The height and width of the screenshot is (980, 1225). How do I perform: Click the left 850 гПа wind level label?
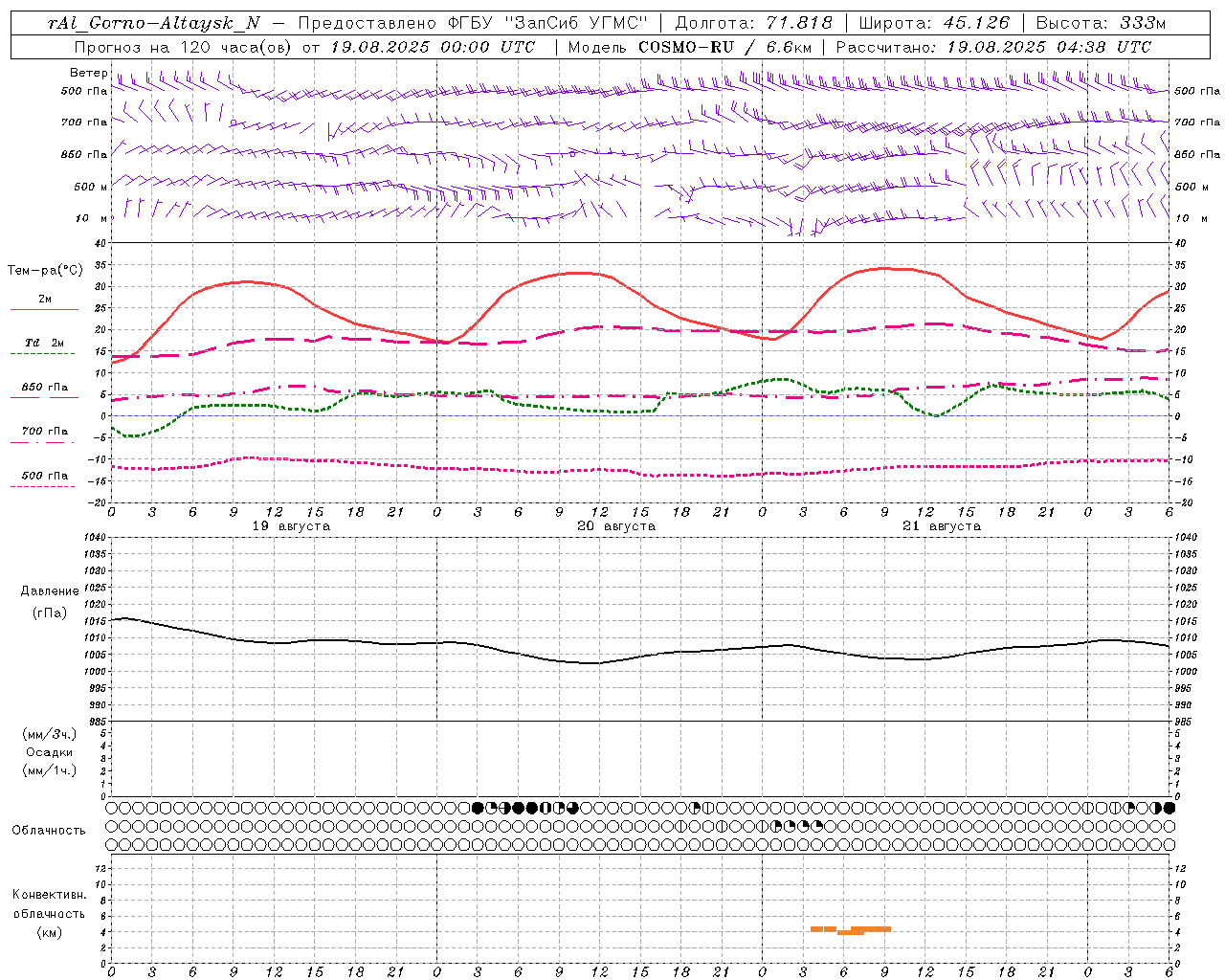coord(83,154)
